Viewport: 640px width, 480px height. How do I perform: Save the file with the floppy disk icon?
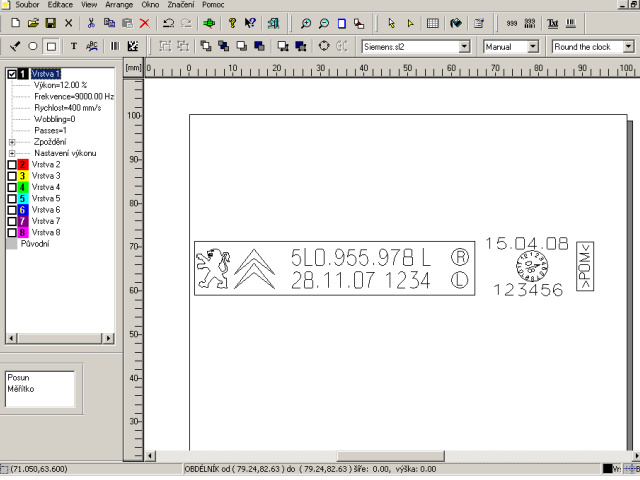(51, 23)
